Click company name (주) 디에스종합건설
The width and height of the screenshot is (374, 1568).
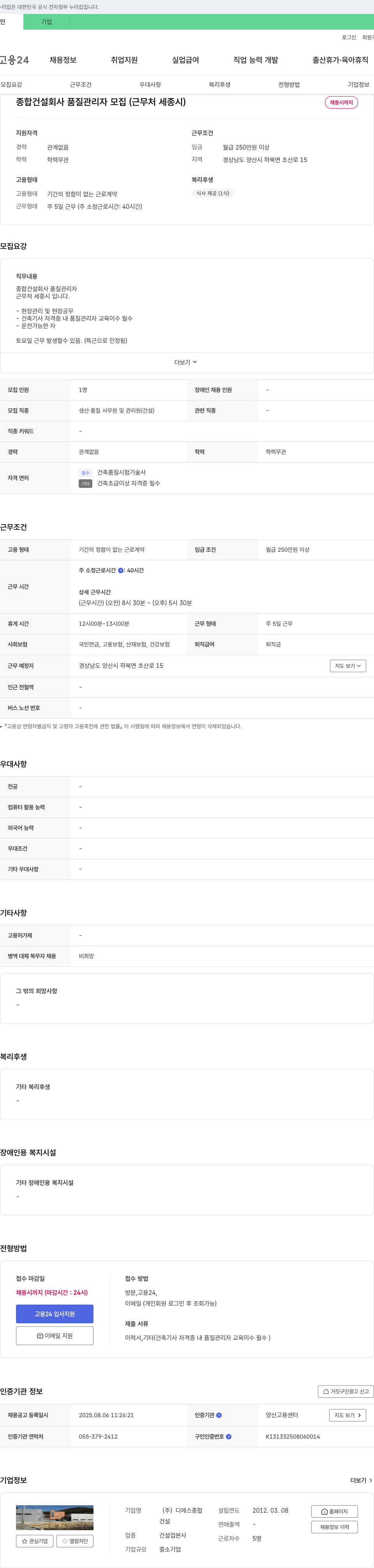181,1516
